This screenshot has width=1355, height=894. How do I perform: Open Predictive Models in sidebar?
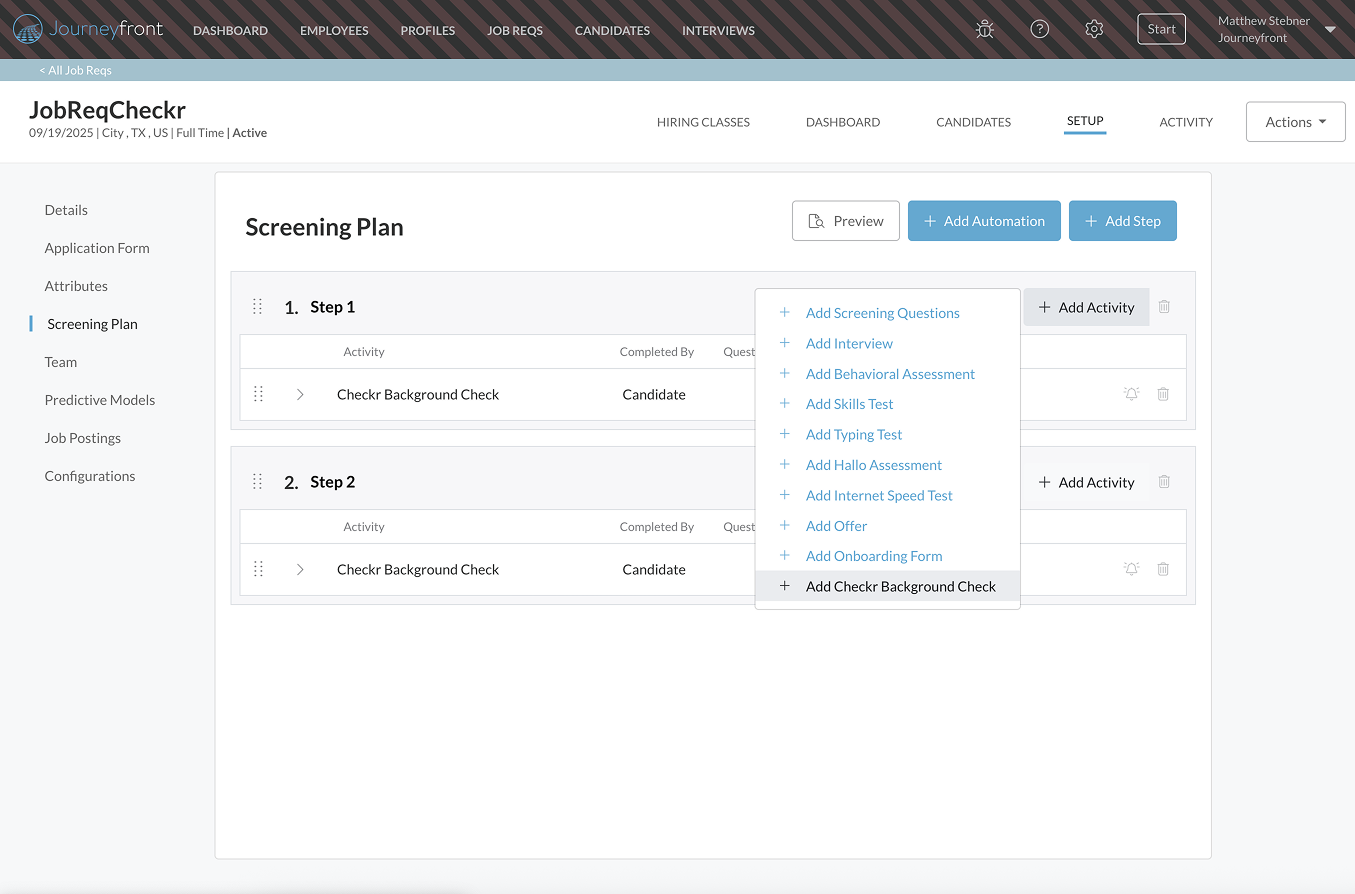[100, 400]
